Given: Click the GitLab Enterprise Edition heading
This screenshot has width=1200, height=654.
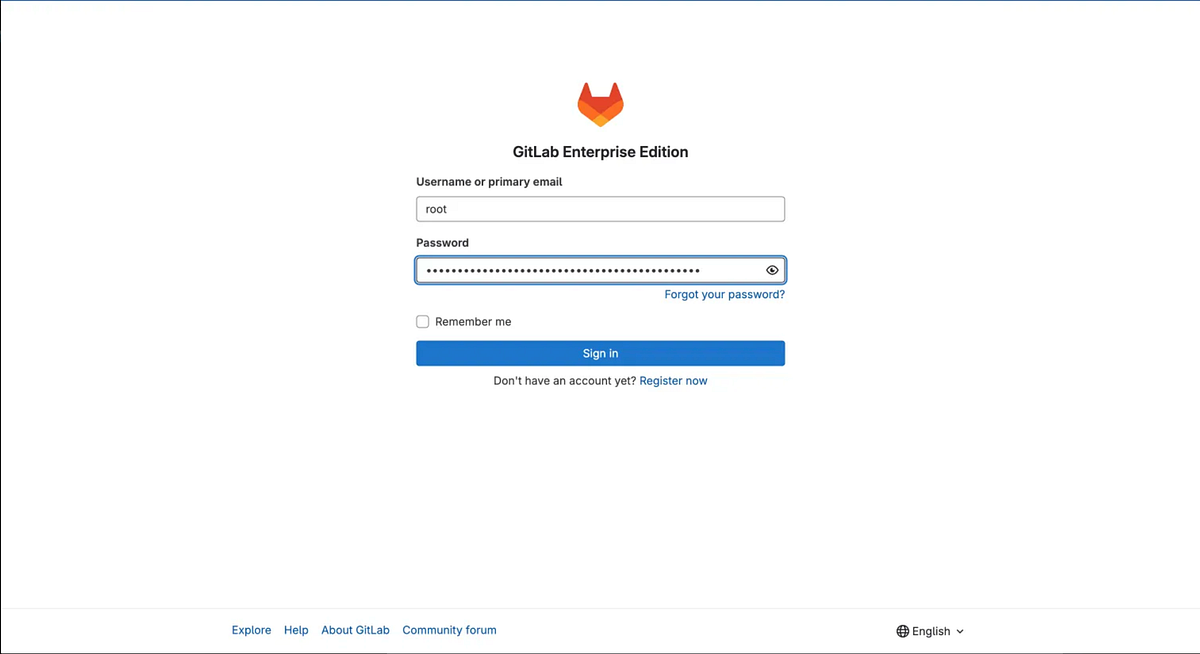Looking at the screenshot, I should [600, 151].
